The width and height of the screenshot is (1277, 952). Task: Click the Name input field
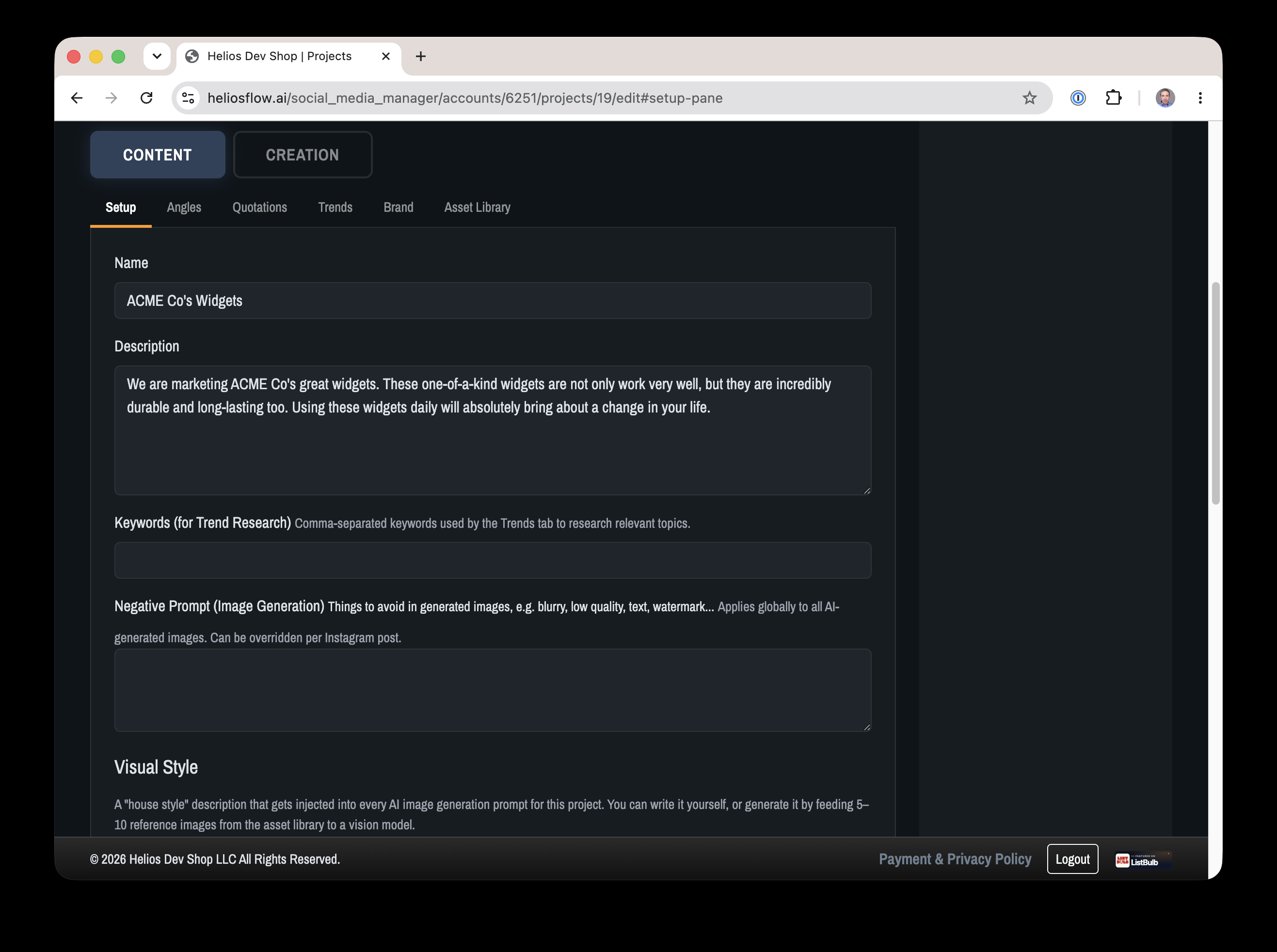[x=493, y=300]
